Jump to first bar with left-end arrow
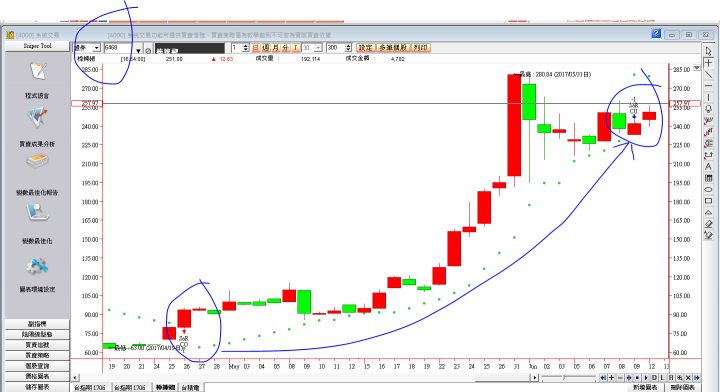The height and width of the screenshot is (392, 720). pos(603,378)
